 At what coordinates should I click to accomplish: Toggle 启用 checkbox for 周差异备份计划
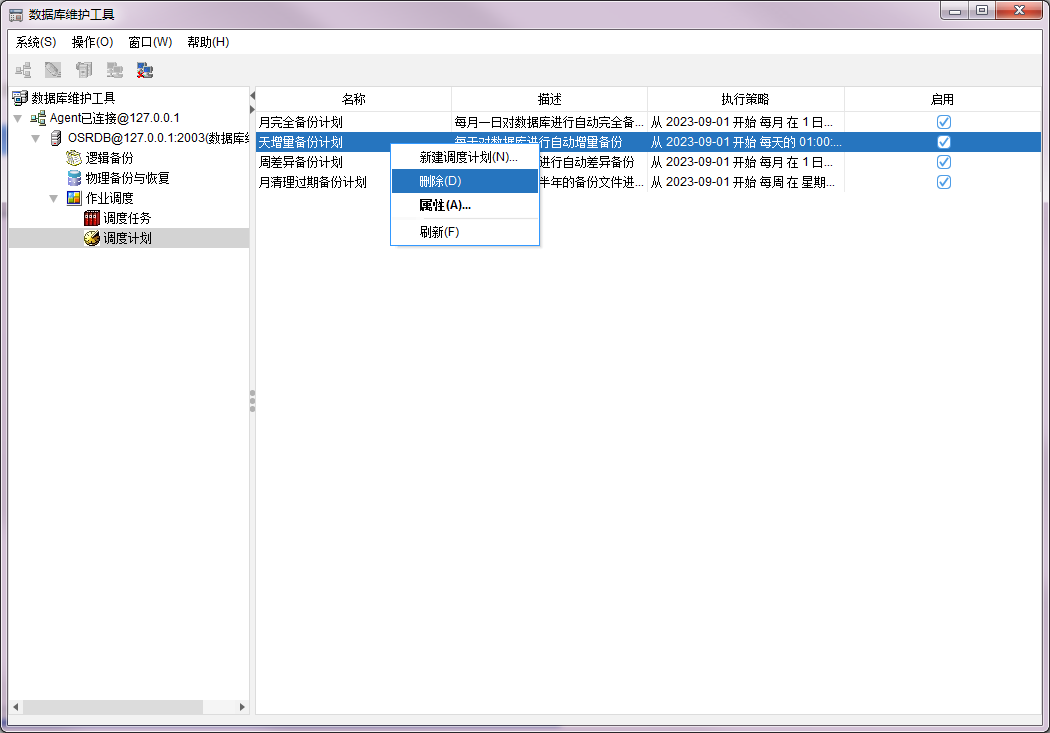[x=943, y=162]
